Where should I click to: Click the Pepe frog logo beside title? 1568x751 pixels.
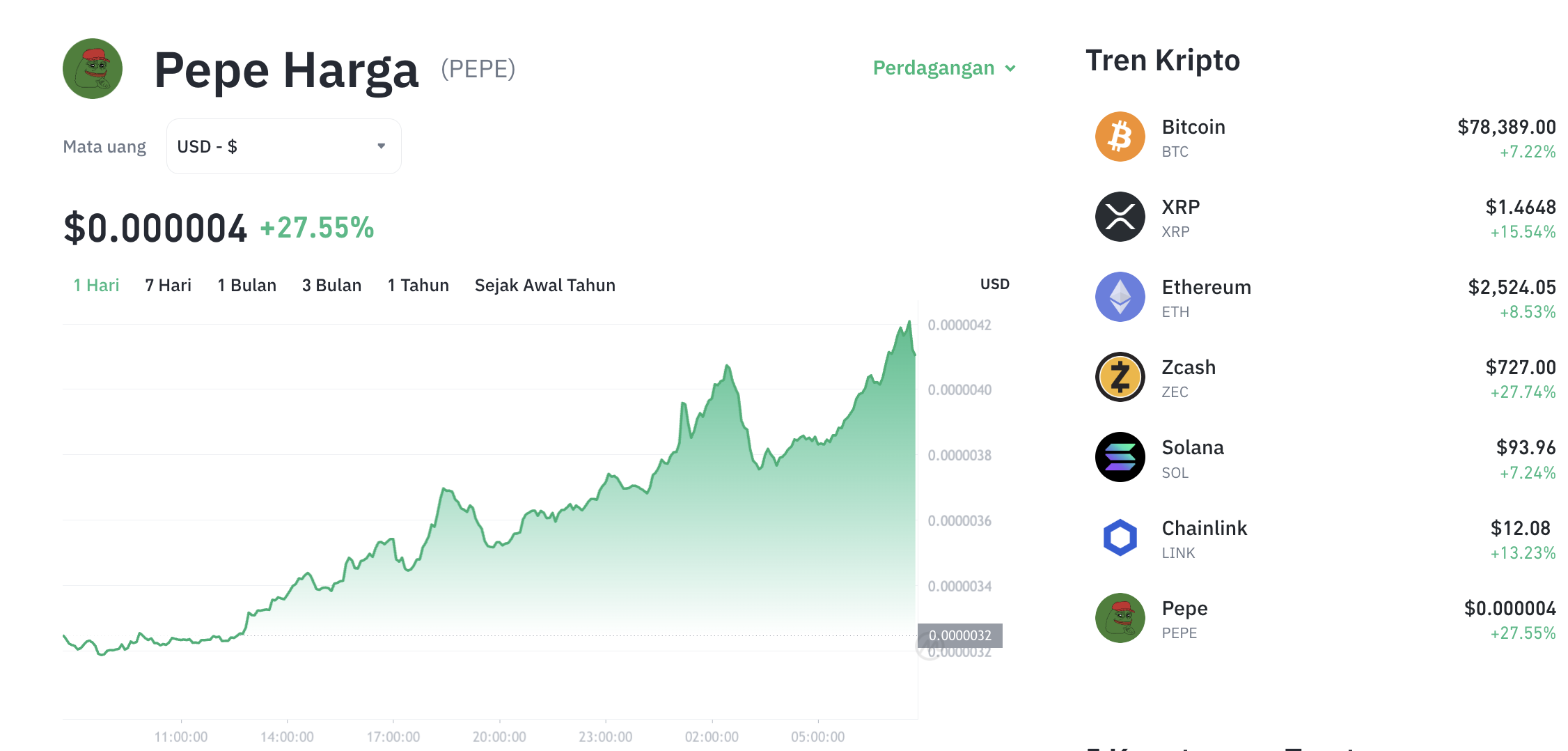click(93, 68)
